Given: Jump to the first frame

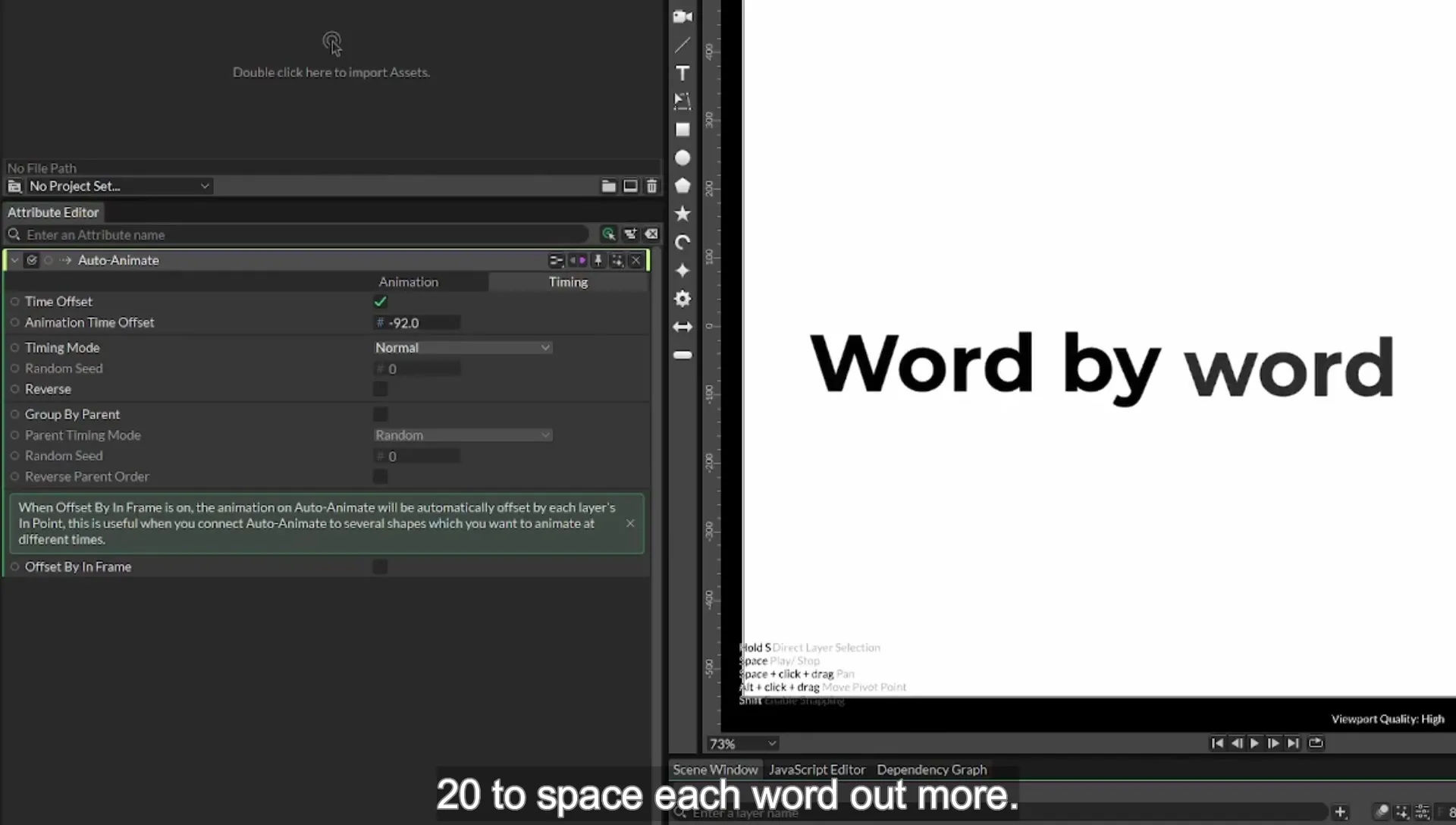Looking at the screenshot, I should point(1217,743).
